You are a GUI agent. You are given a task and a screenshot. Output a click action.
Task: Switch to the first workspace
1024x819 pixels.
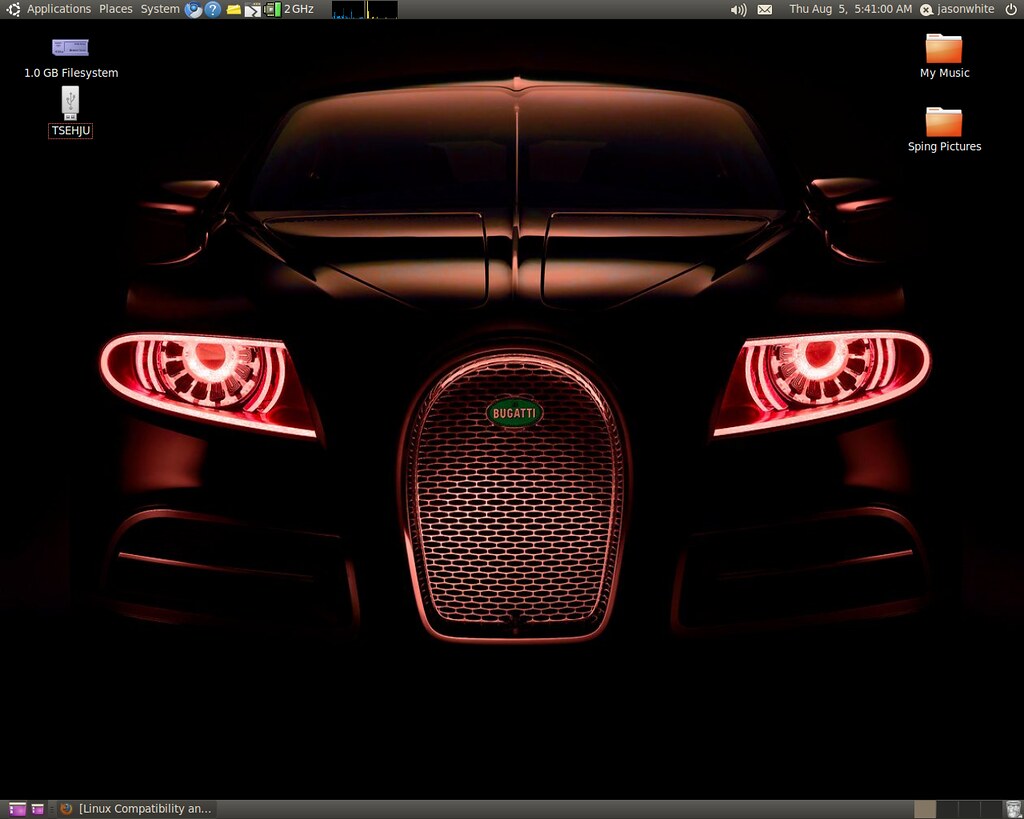pos(925,809)
